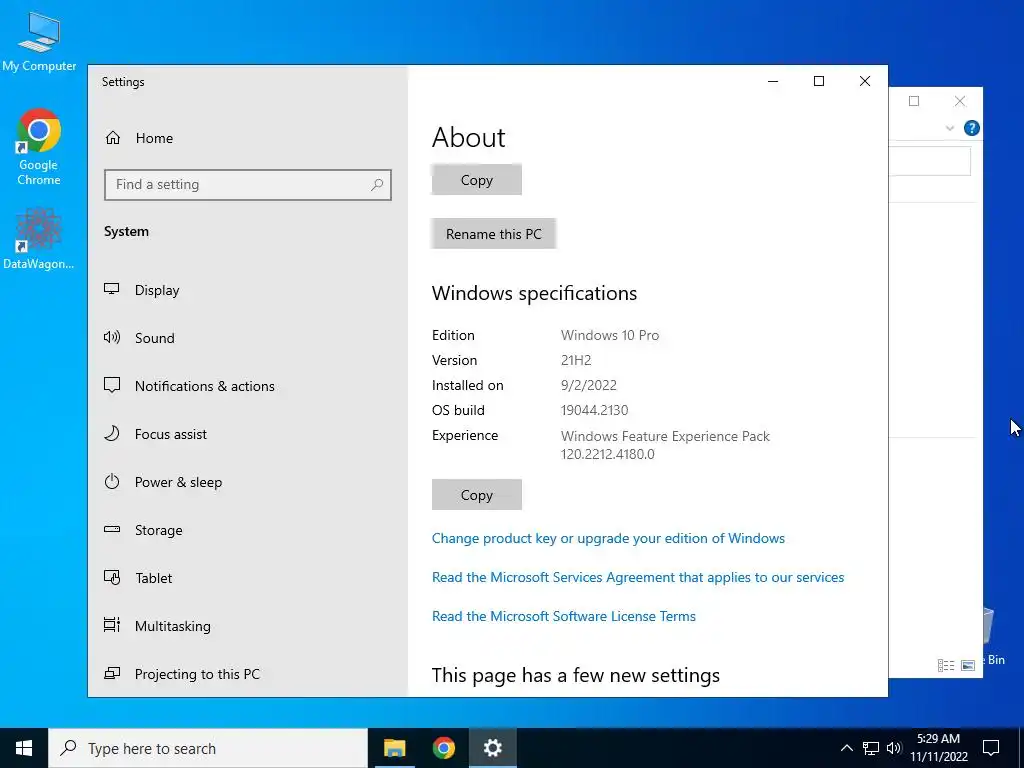The height and width of the screenshot is (768, 1024).
Task: Open the Action Center notifications icon
Action: tap(991, 748)
